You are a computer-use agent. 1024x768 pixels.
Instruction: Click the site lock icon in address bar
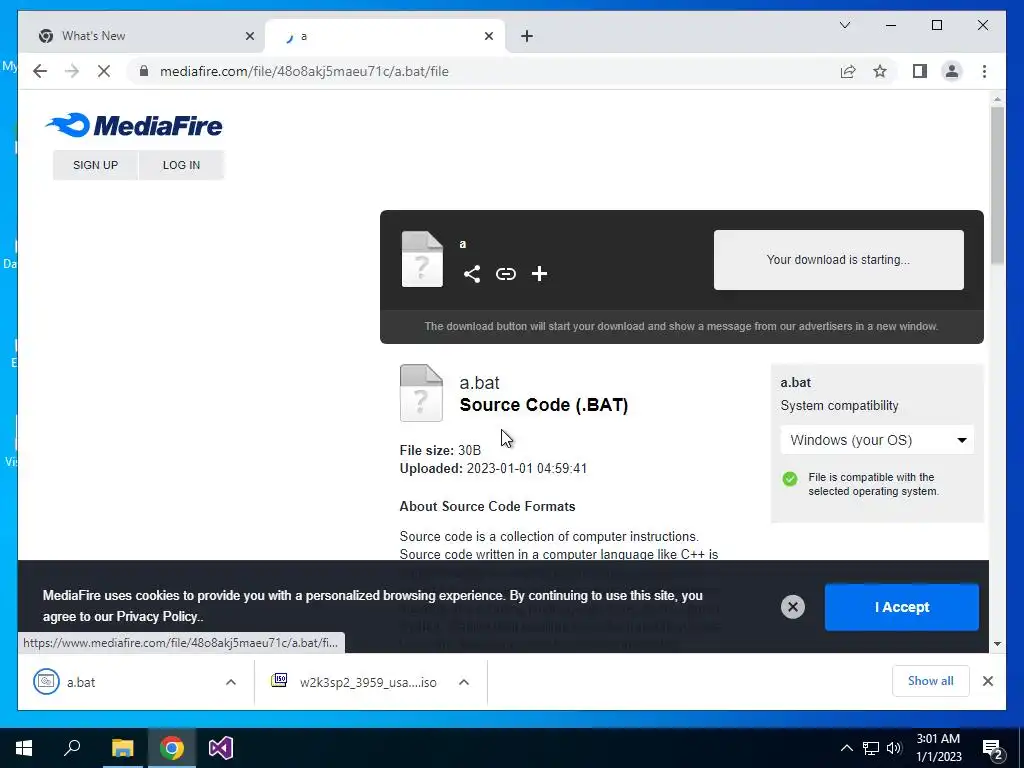point(144,71)
